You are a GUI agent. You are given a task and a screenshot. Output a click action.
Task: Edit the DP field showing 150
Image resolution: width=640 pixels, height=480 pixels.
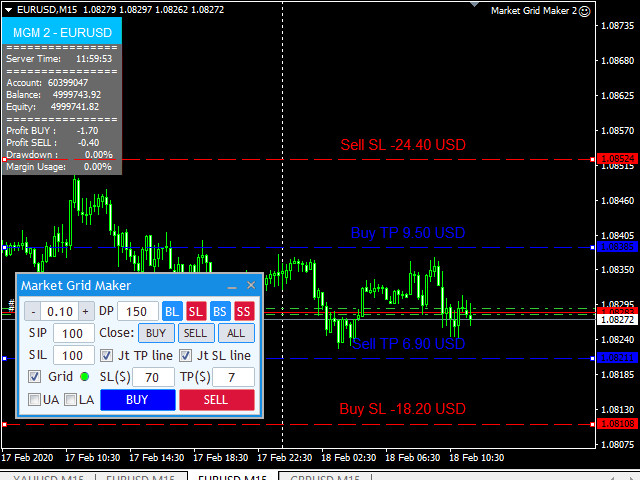click(x=138, y=312)
